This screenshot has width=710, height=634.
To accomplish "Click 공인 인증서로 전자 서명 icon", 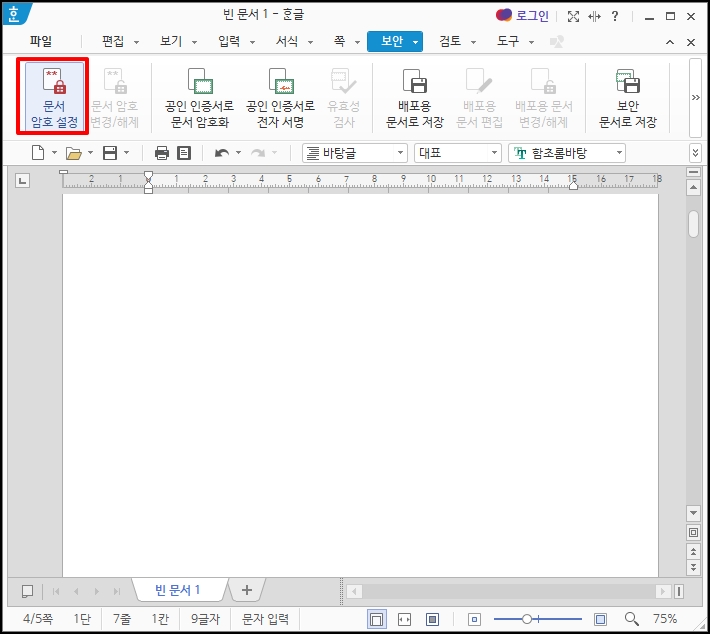I will click(x=281, y=81).
